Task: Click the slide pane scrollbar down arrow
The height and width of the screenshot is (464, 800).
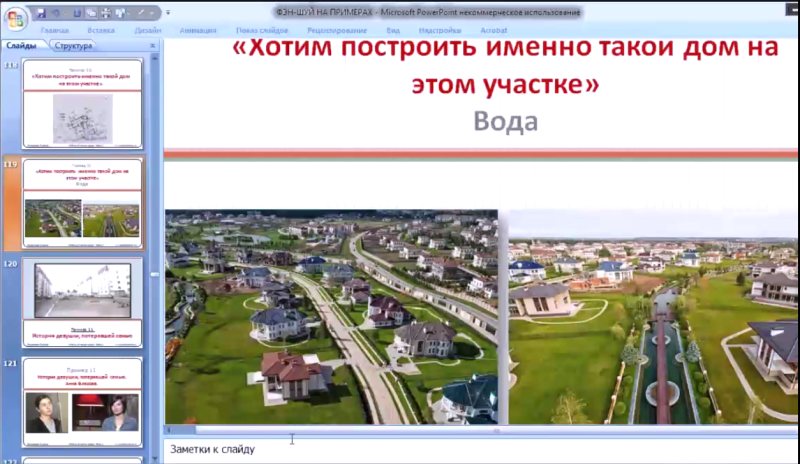Action: [x=155, y=458]
